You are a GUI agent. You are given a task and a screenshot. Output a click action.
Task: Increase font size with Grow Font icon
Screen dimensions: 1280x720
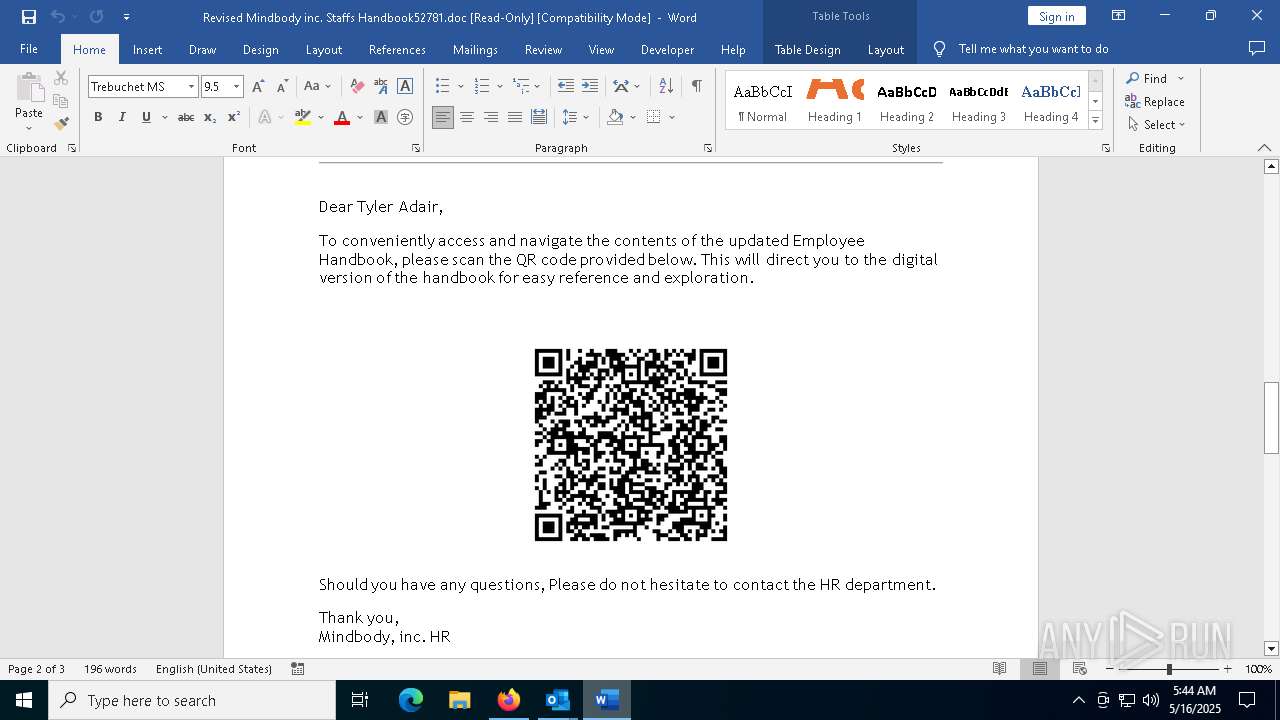258,87
